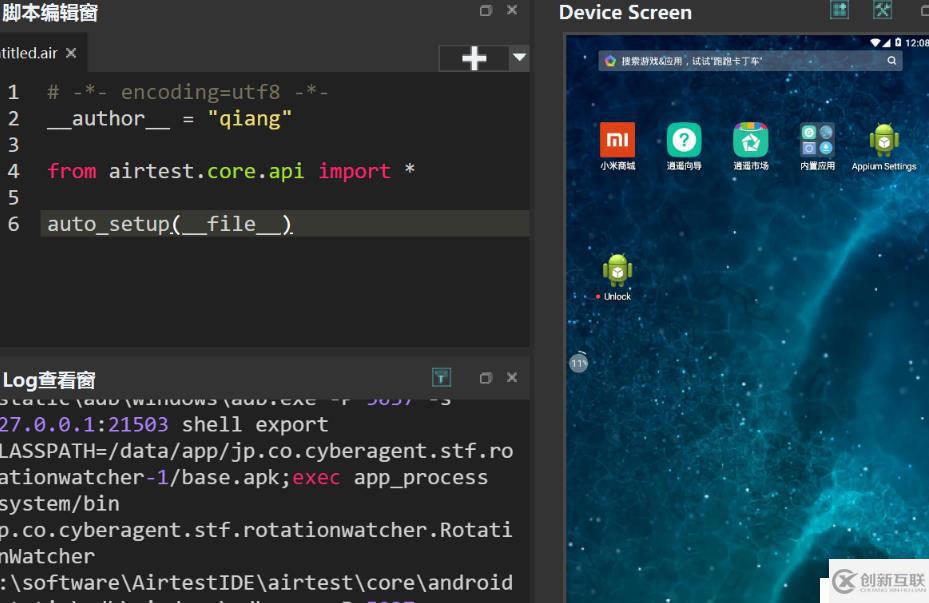Open the 小米商城 app on device screen
This screenshot has width=929, height=603.
(617, 140)
